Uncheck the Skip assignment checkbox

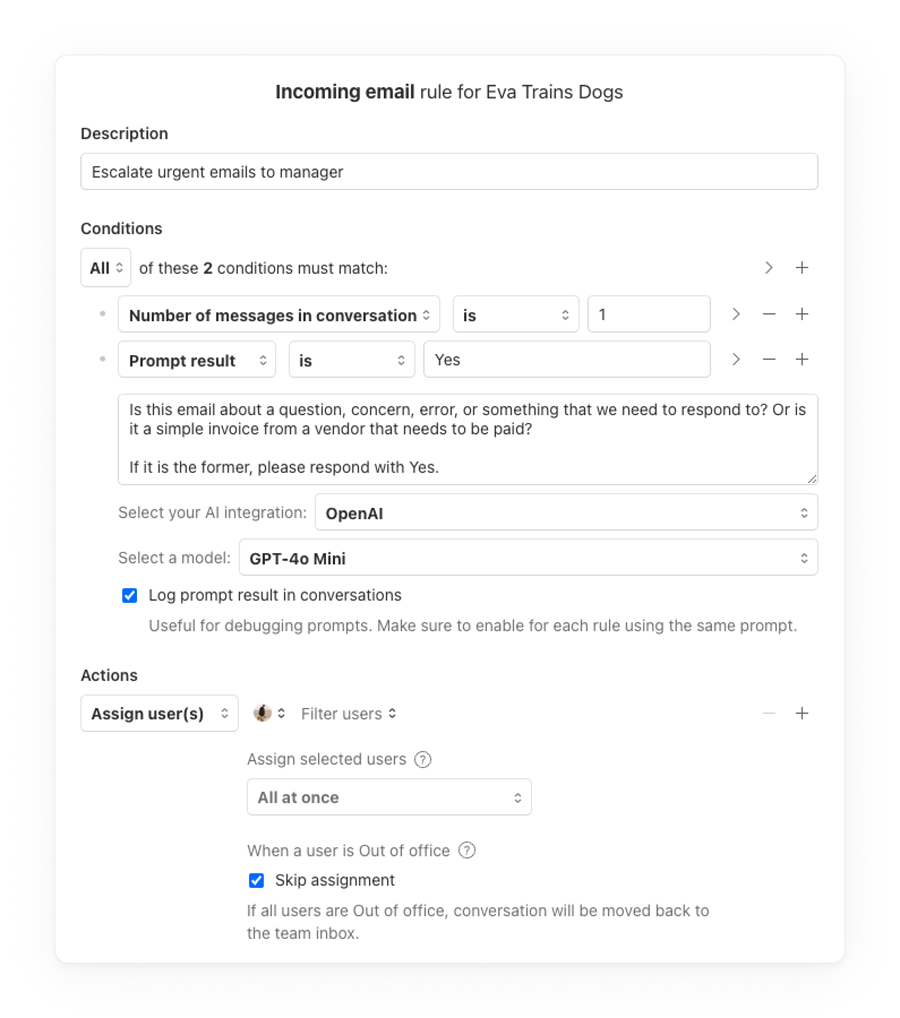pos(257,881)
